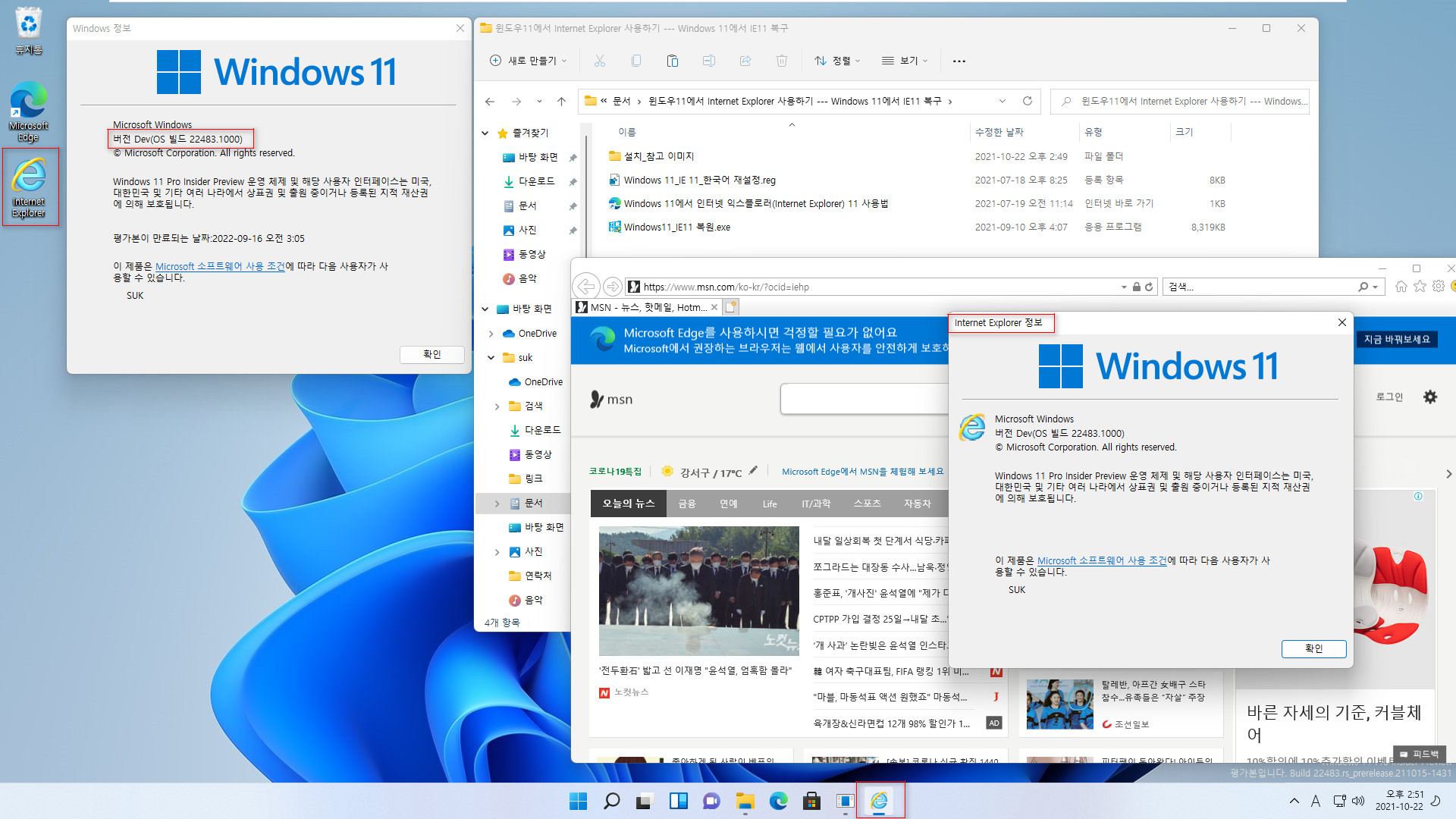The width and height of the screenshot is (1456, 819).
Task: Select 'Windows11_IE11 복원.exe' file
Action: click(677, 227)
